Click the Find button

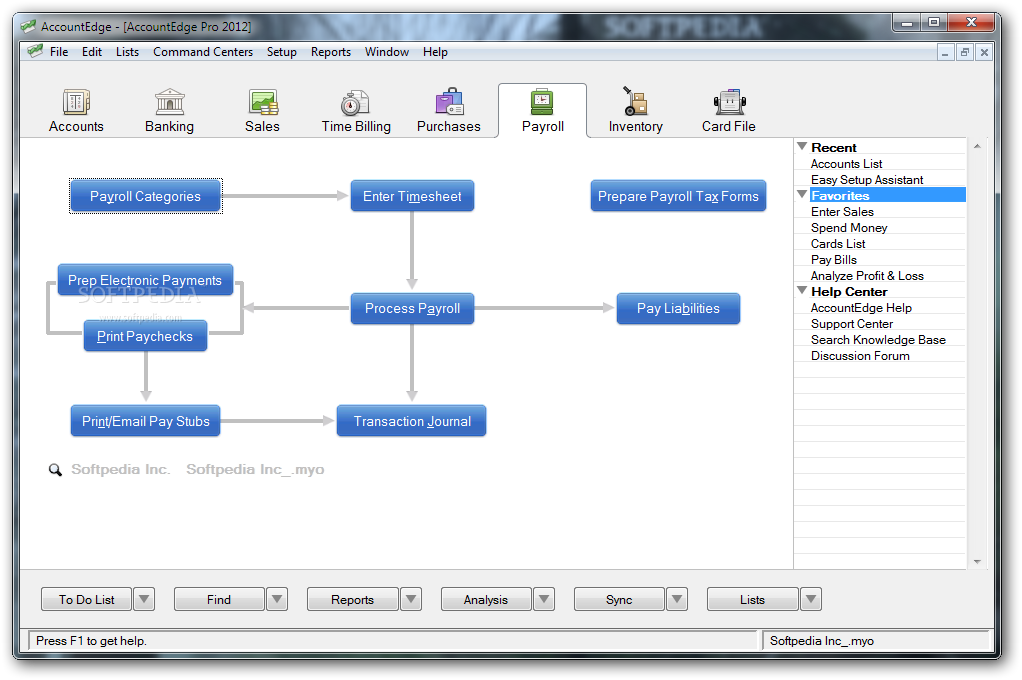[219, 599]
